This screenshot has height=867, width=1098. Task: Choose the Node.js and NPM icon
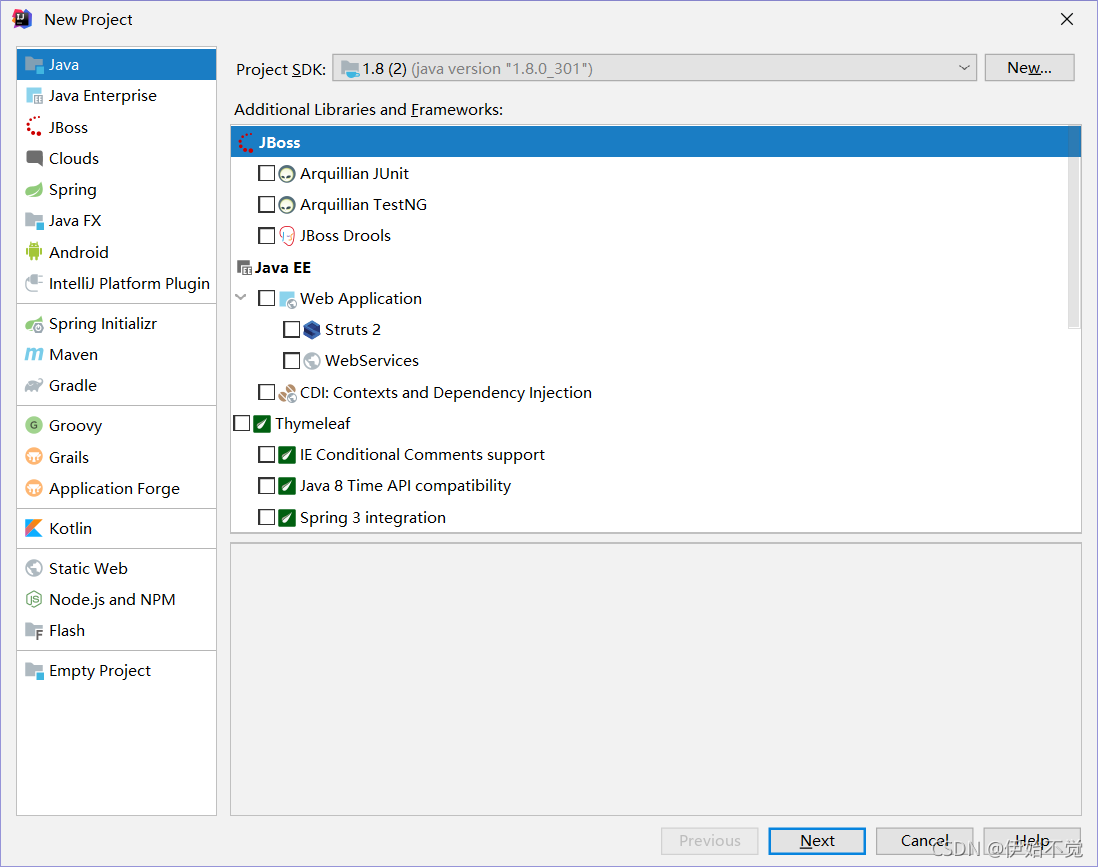pos(34,599)
